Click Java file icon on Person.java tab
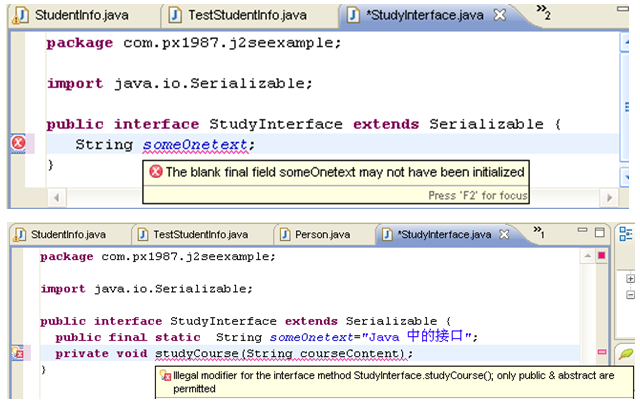 click(285, 235)
